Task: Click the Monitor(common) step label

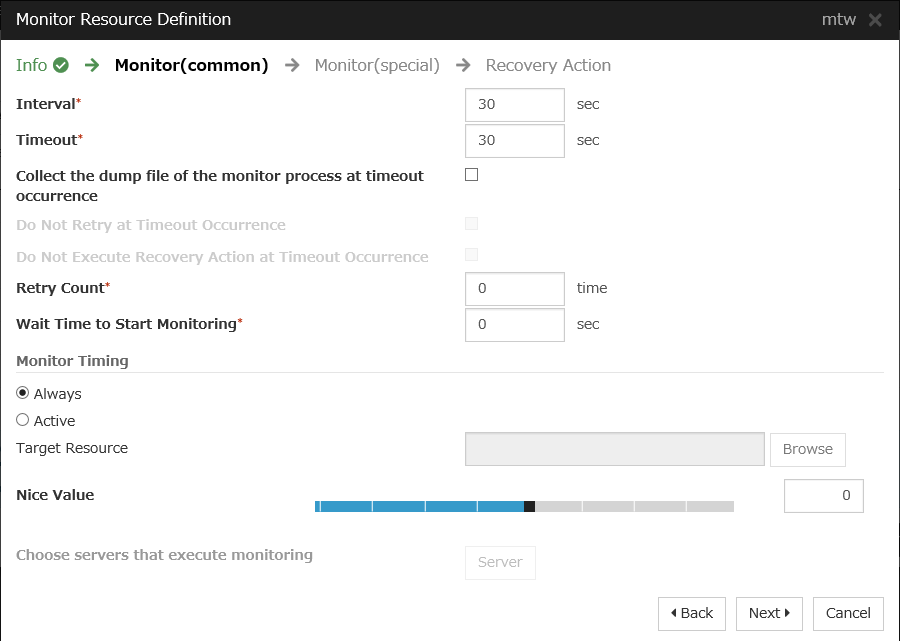Action: 191,65
